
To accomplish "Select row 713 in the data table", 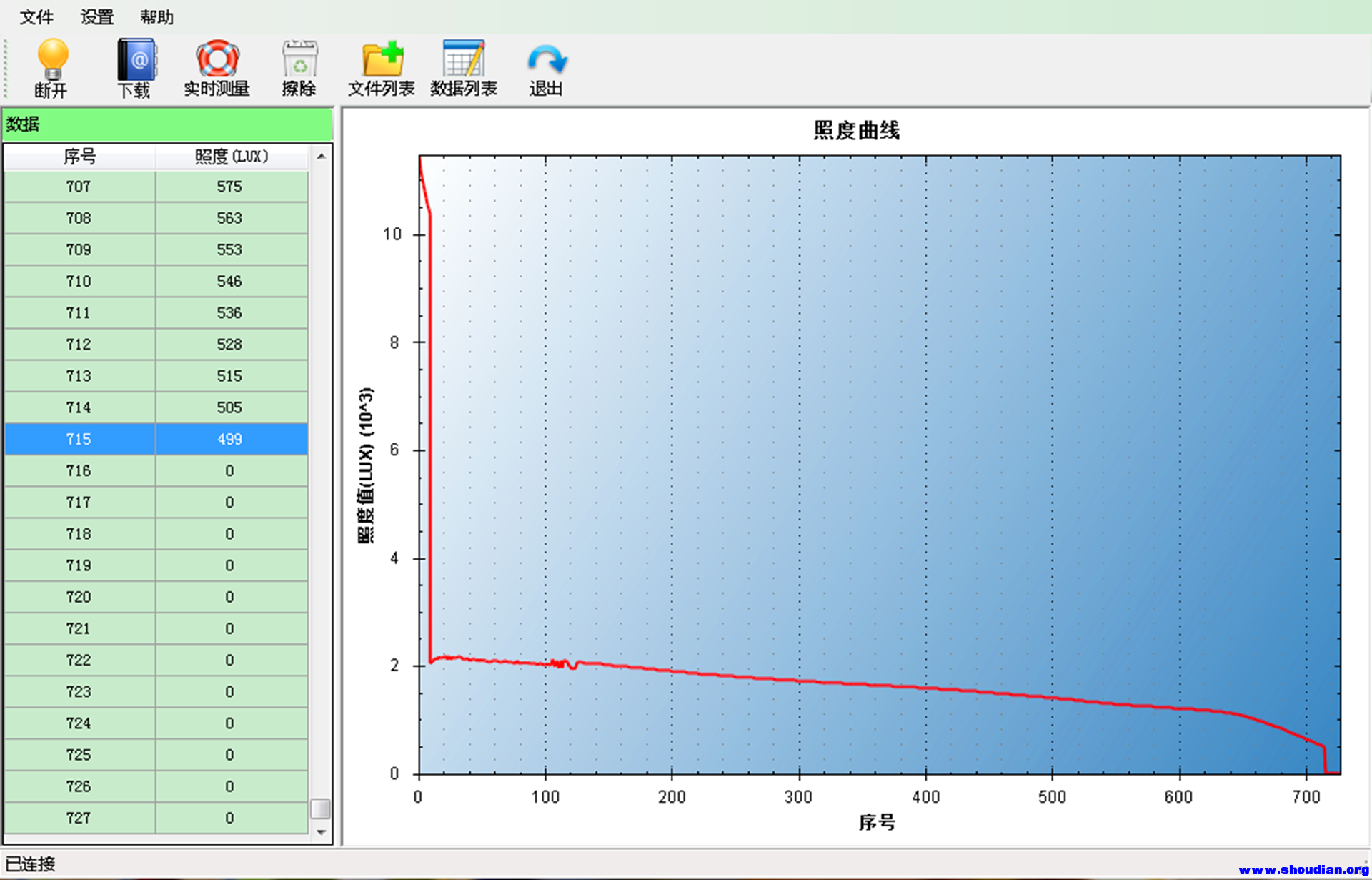I will [156, 376].
